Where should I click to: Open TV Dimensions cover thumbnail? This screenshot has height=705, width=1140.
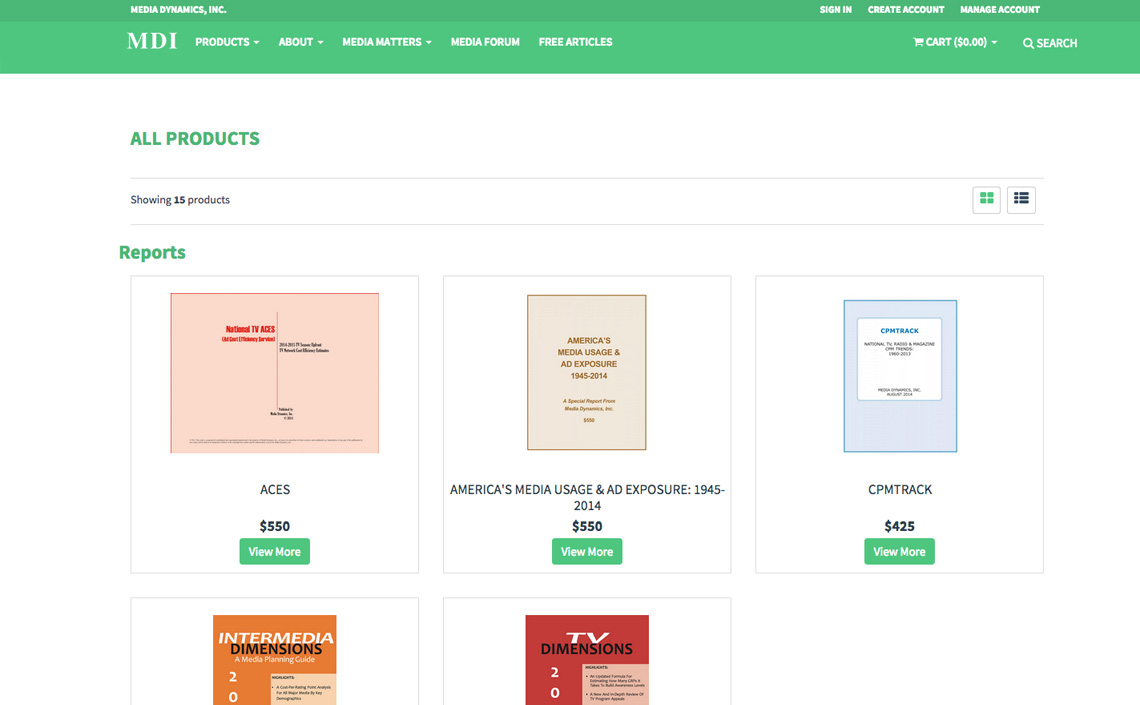click(587, 660)
